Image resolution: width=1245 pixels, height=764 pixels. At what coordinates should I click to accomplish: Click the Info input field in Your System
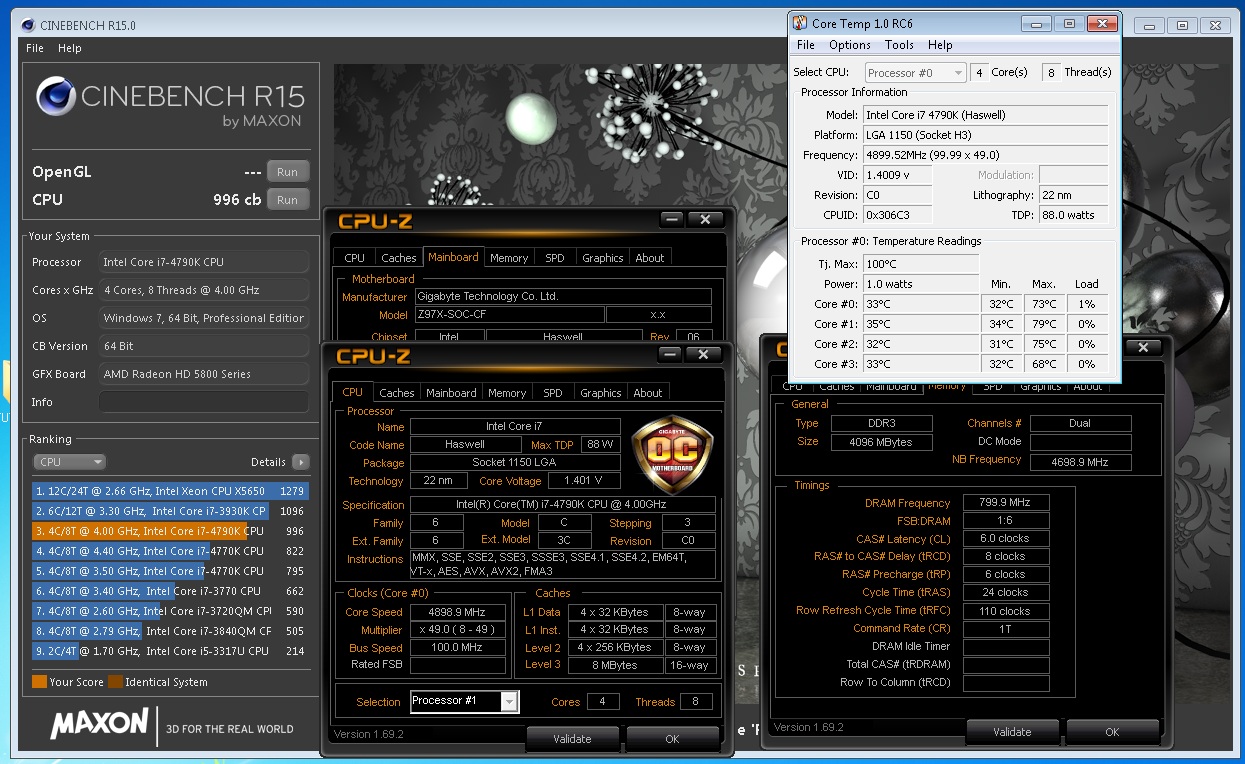click(x=204, y=402)
